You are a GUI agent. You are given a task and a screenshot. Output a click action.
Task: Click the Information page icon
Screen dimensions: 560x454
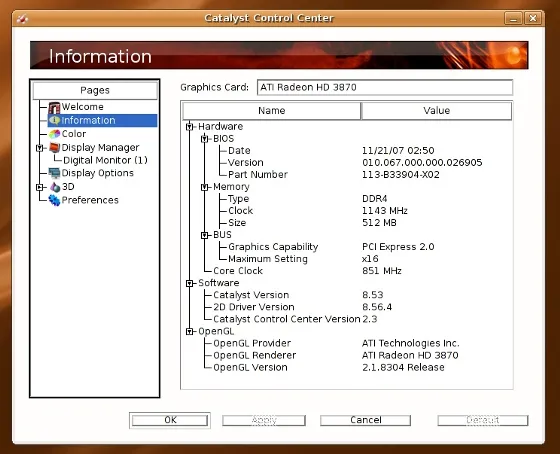[54, 120]
